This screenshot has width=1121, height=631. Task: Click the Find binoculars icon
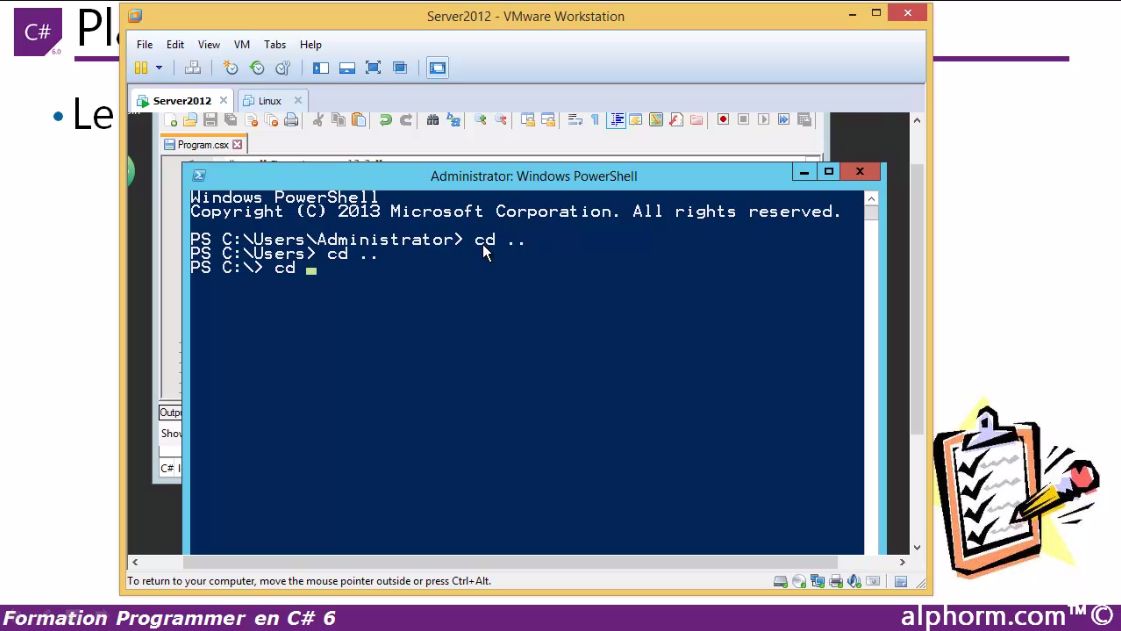coord(433,120)
